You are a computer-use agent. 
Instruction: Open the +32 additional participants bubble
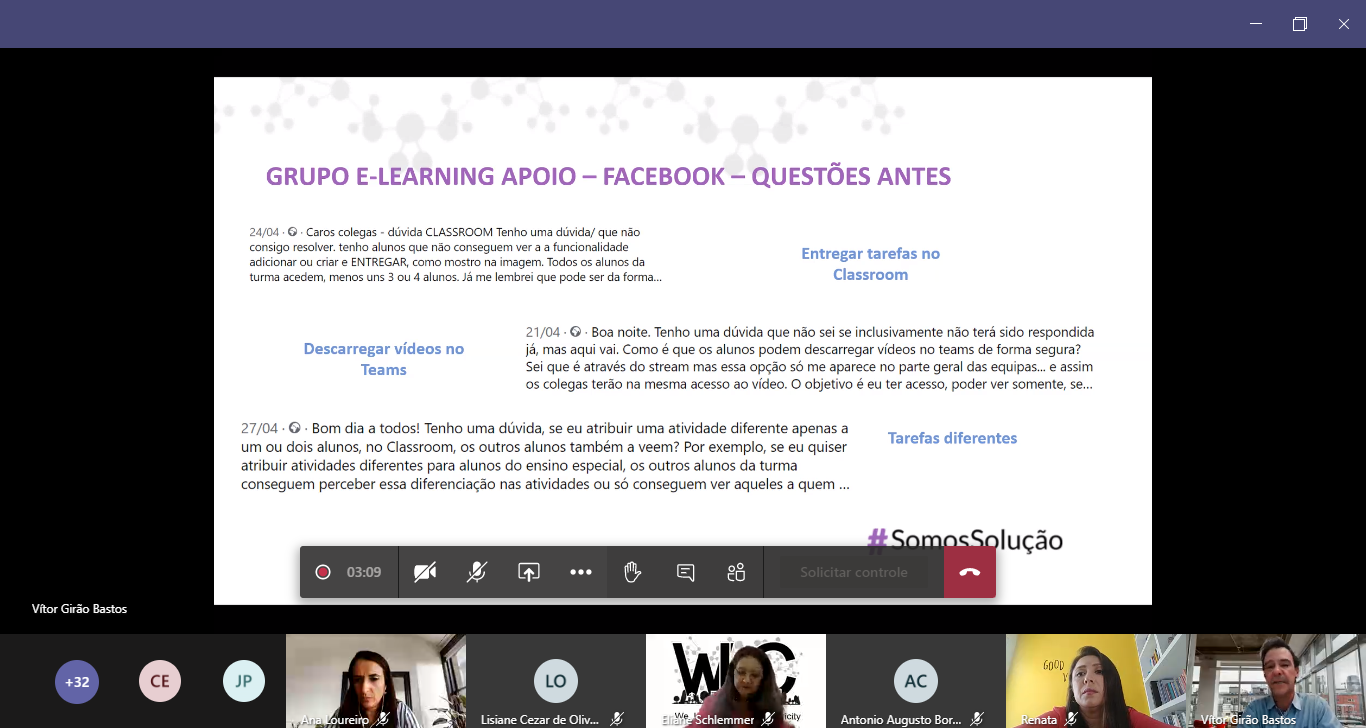click(x=77, y=681)
